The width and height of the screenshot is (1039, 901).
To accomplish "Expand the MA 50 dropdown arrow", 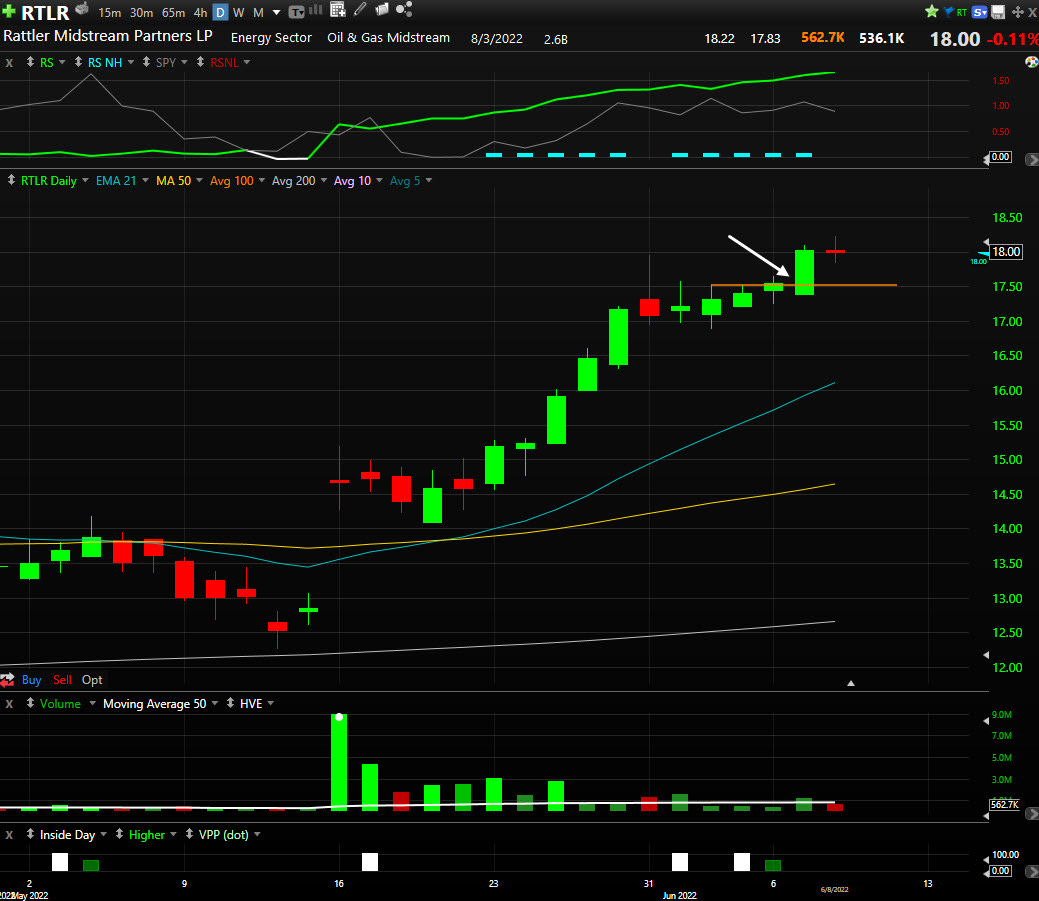I will 199,180.
